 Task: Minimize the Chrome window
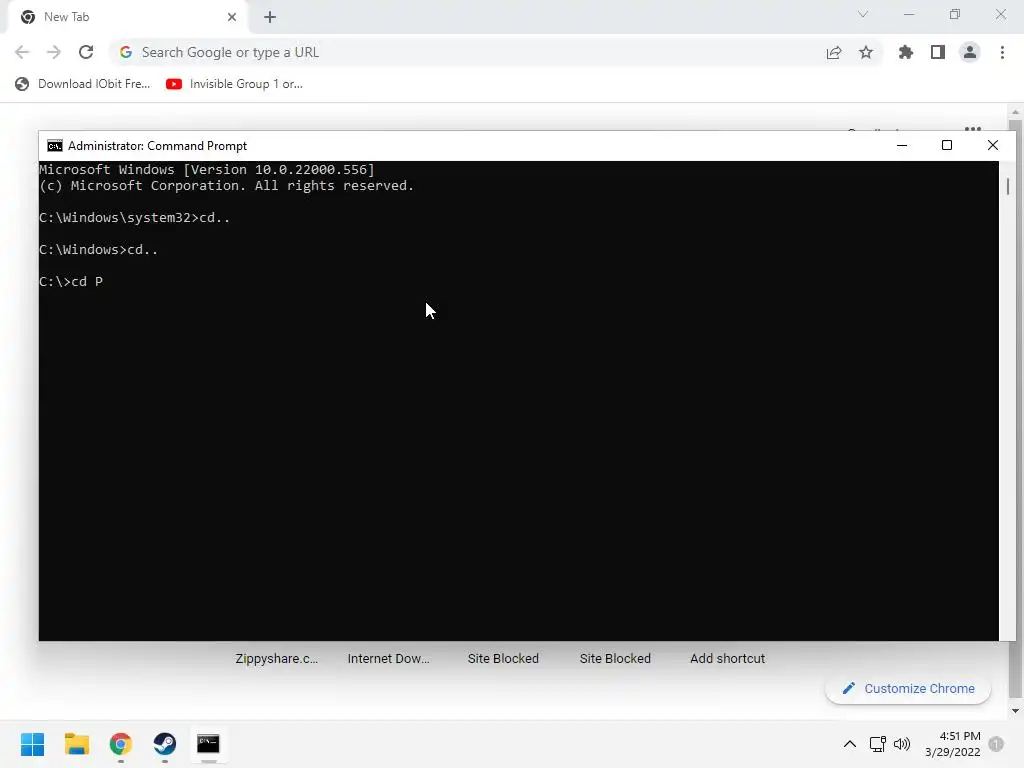tap(909, 14)
